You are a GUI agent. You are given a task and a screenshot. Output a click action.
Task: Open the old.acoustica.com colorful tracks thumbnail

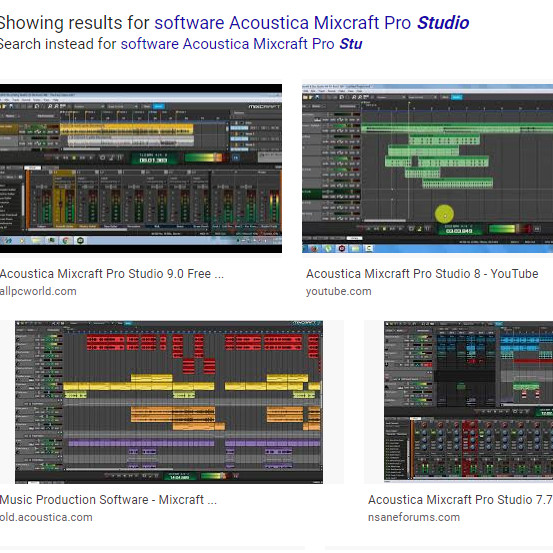(169, 402)
